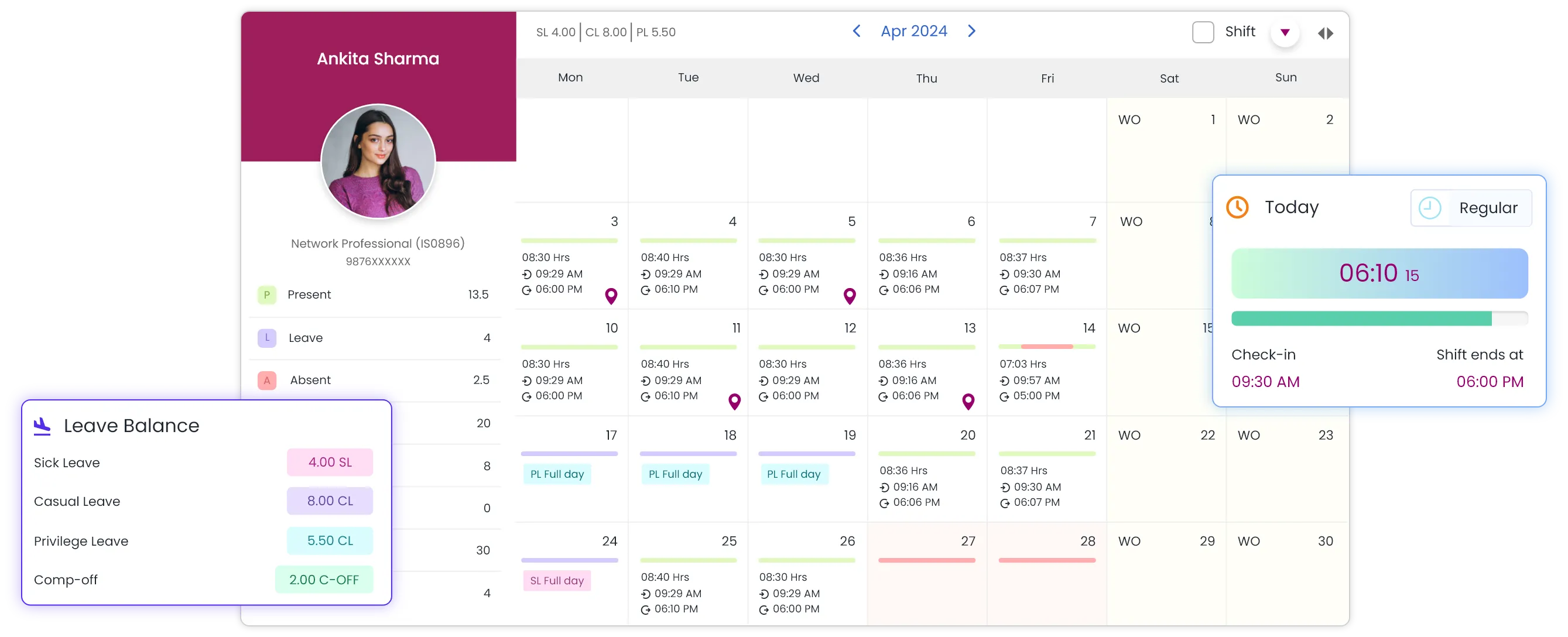
Task: Click orange clock icon beside Today
Action: tap(1237, 207)
